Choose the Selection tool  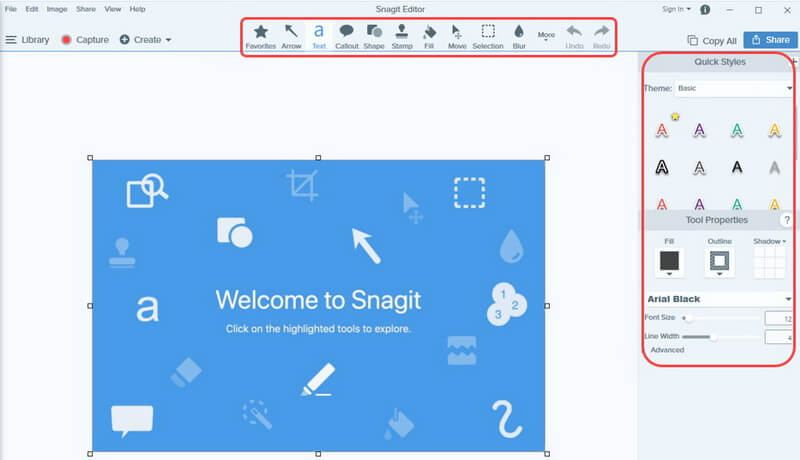click(x=488, y=37)
